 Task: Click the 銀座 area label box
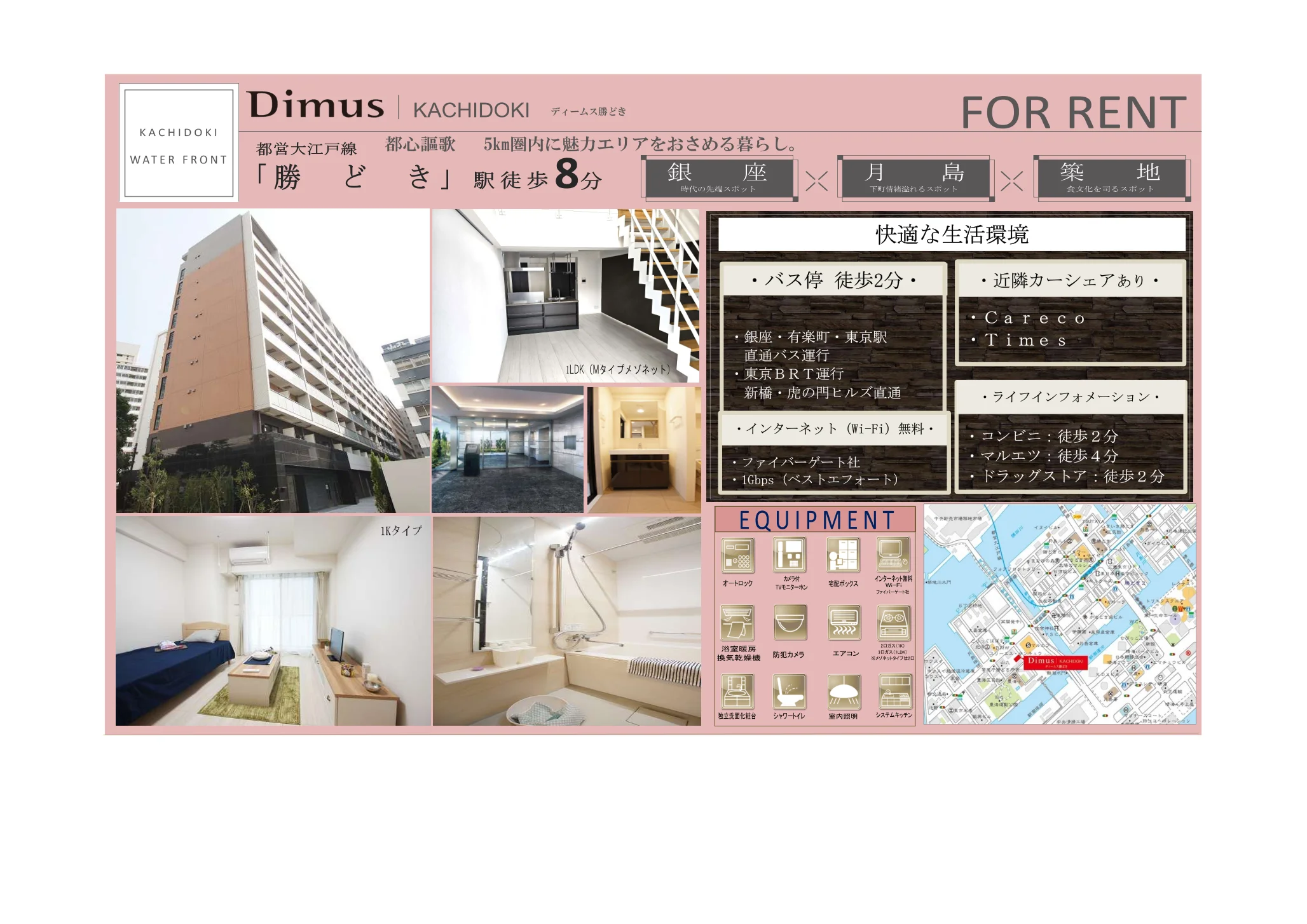(x=719, y=178)
